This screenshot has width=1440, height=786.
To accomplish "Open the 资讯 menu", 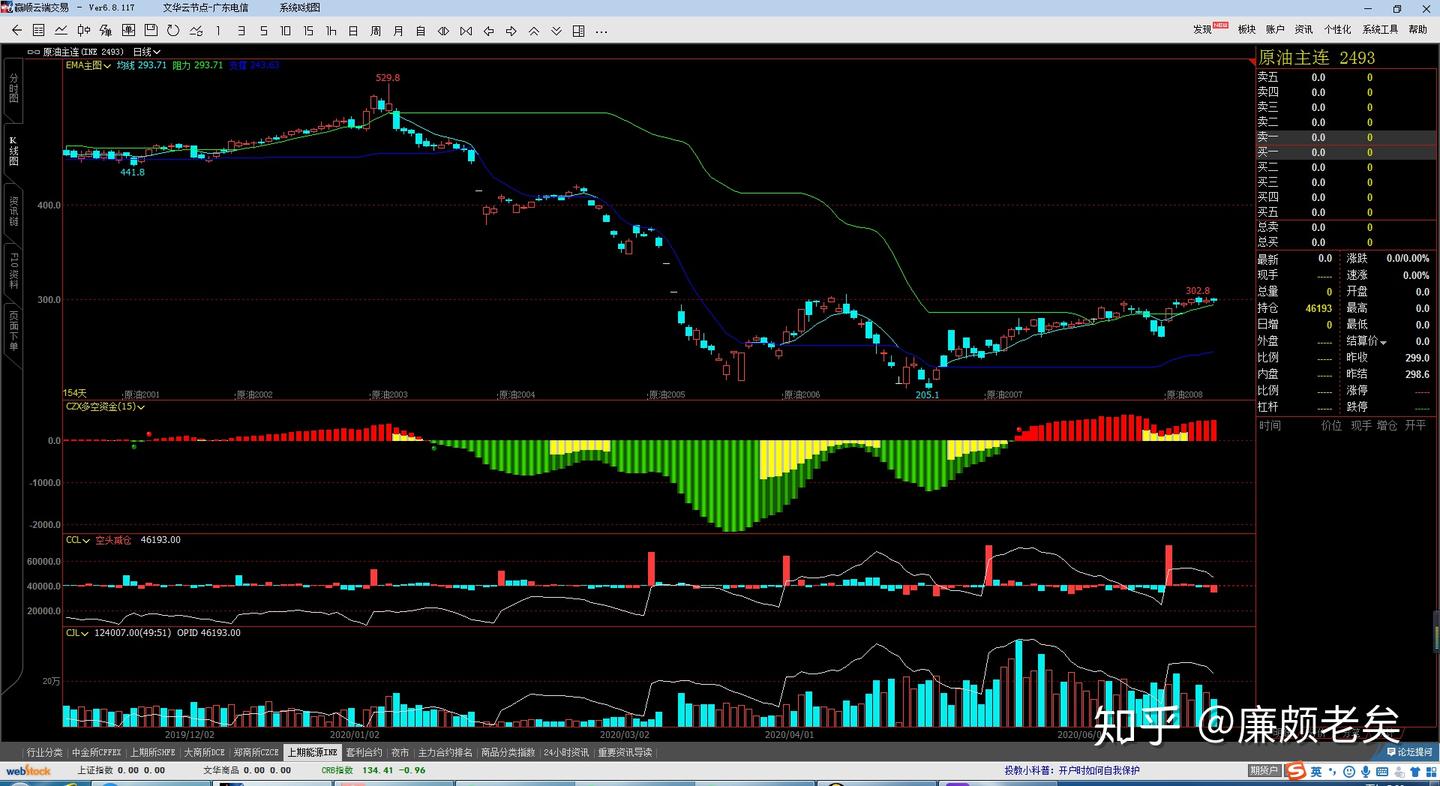I will (1304, 30).
